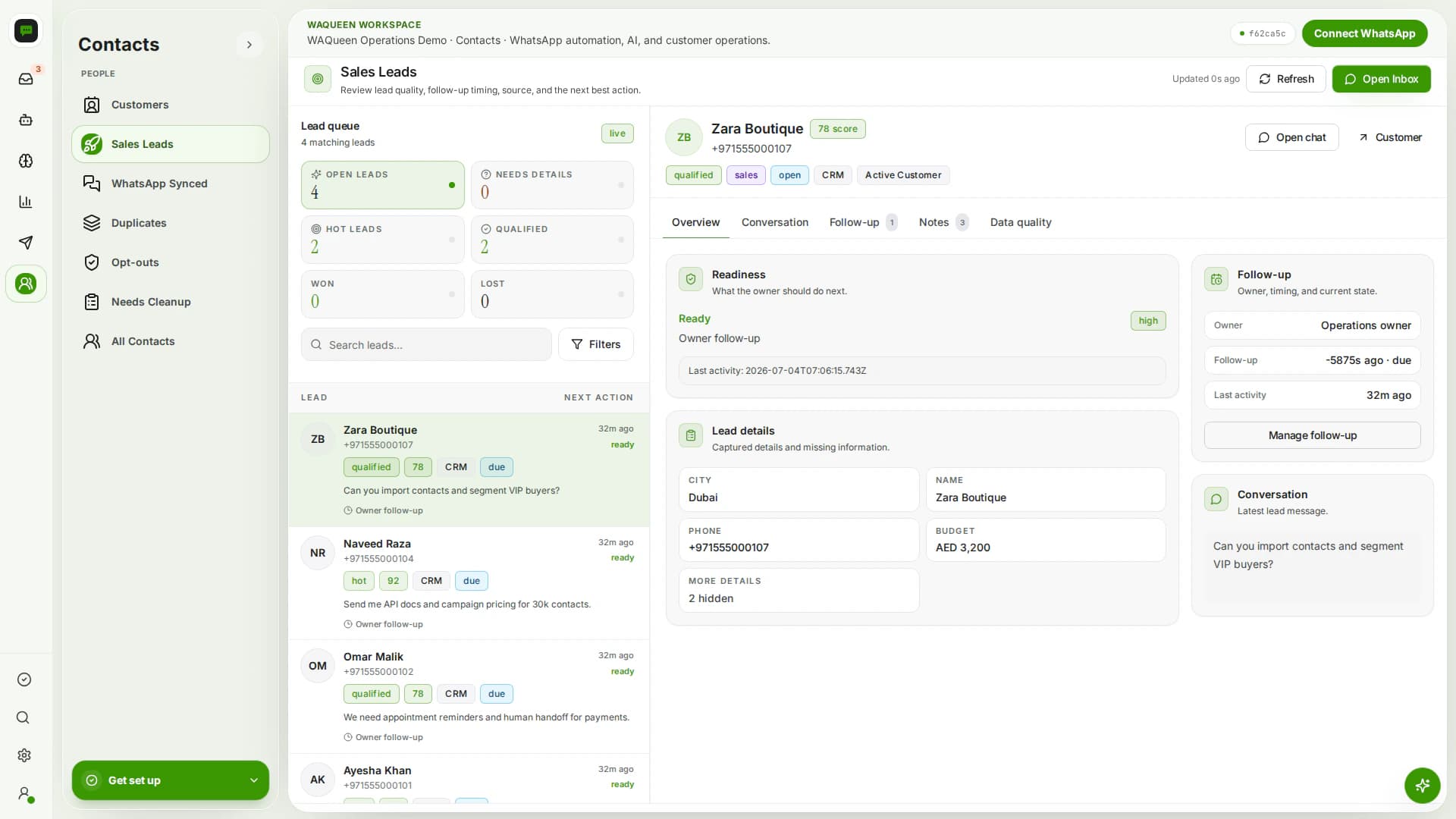1456x819 pixels.
Task: Click the Customers sidebar icon
Action: [x=92, y=105]
